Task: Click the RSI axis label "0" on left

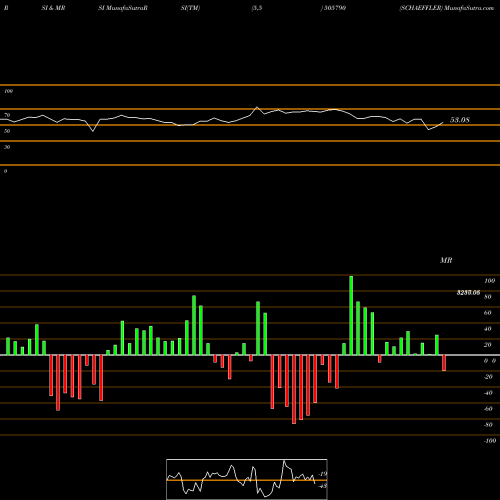Action: (x=5, y=171)
